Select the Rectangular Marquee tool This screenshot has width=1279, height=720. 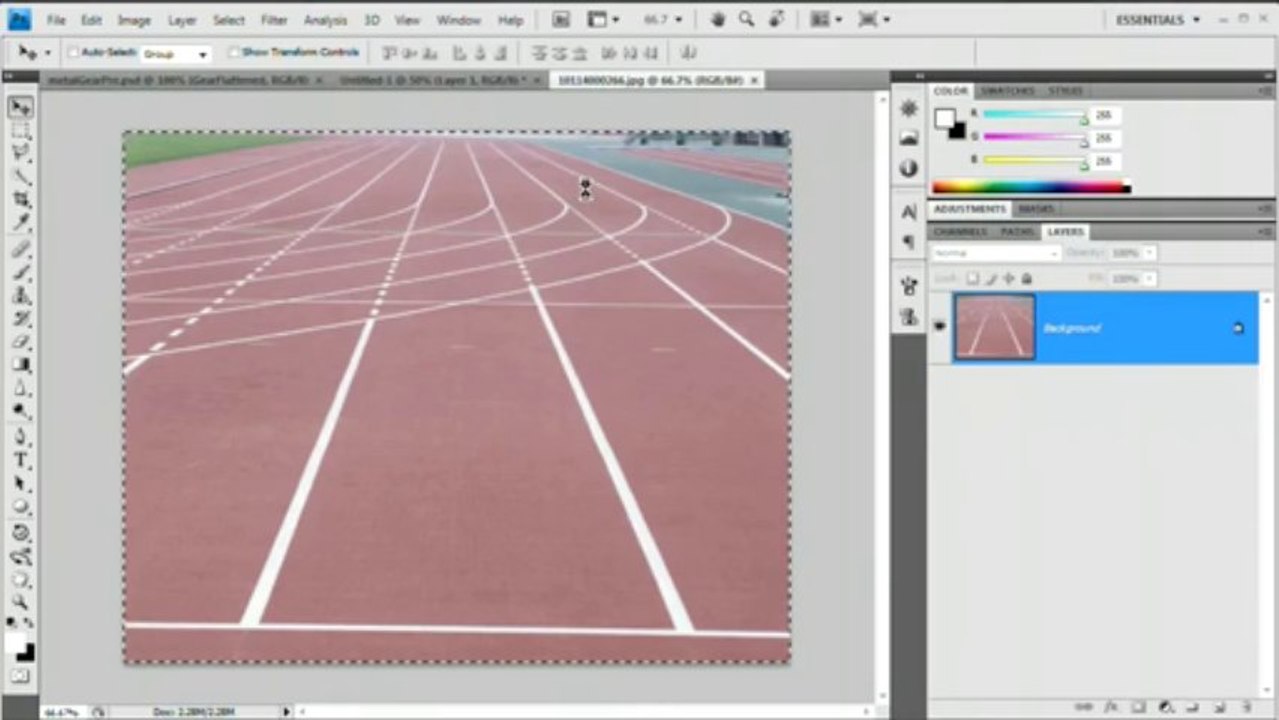point(20,131)
